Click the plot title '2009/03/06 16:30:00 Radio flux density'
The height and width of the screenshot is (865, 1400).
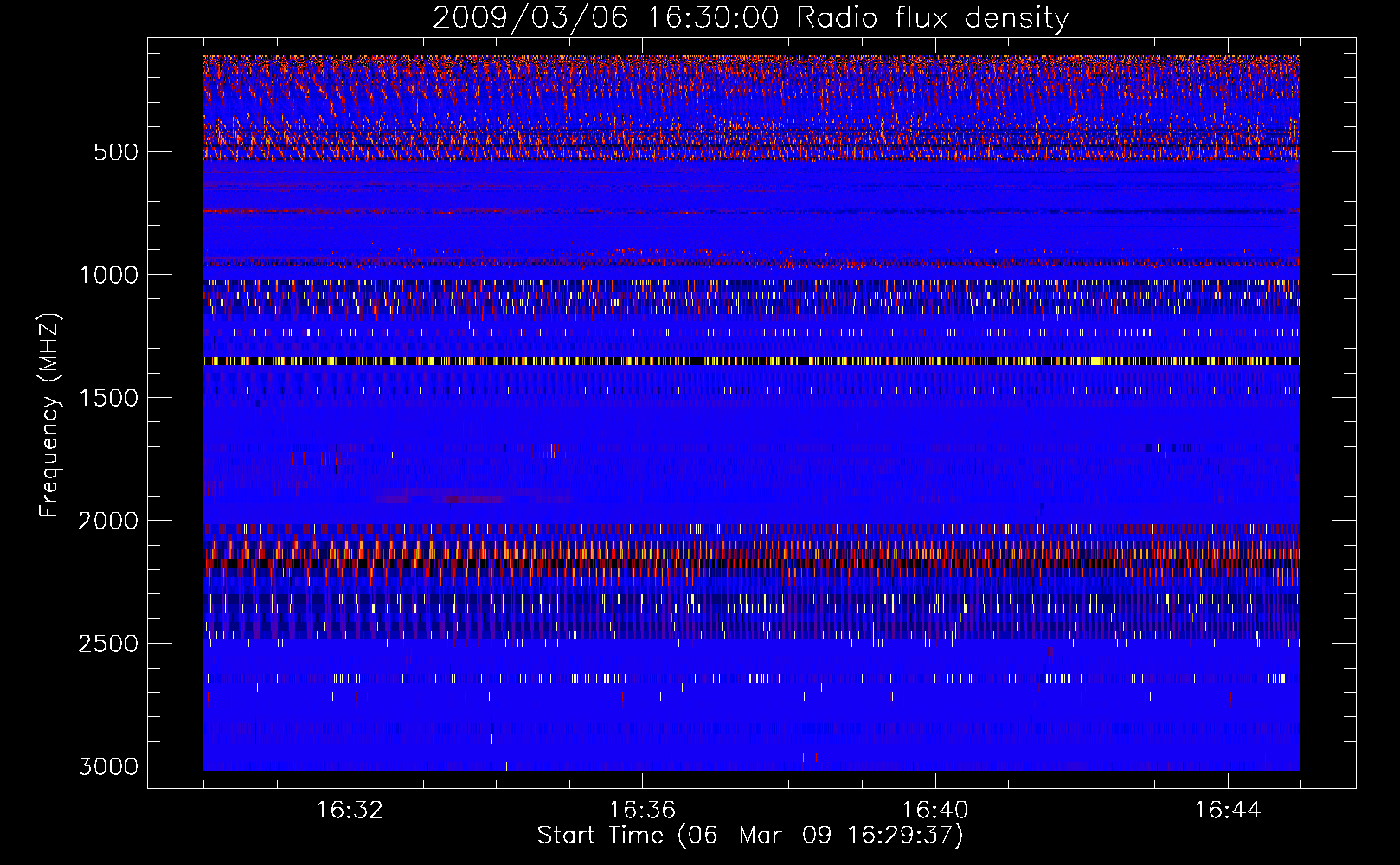tap(750, 18)
